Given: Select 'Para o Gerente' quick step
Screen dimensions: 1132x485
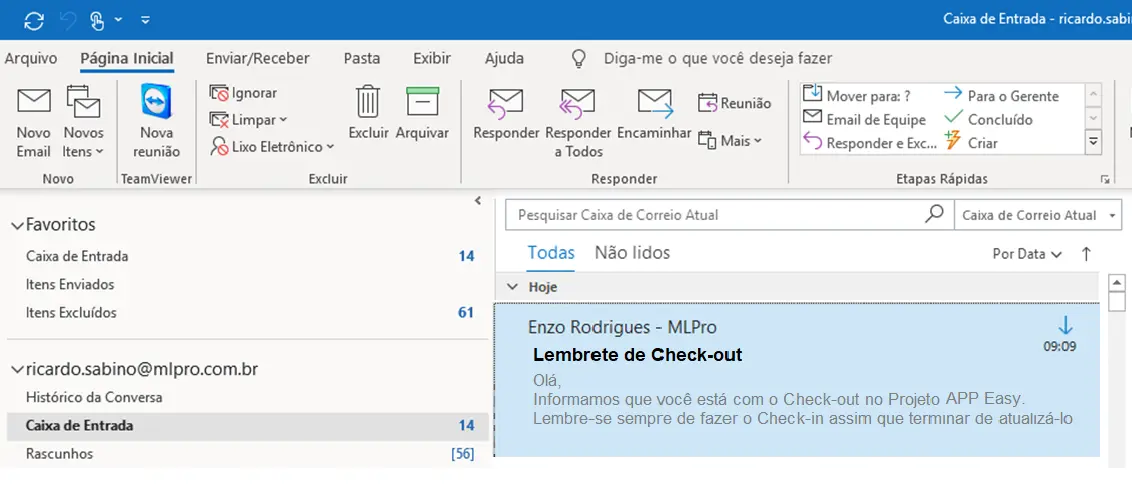Looking at the screenshot, I should (x=1001, y=95).
